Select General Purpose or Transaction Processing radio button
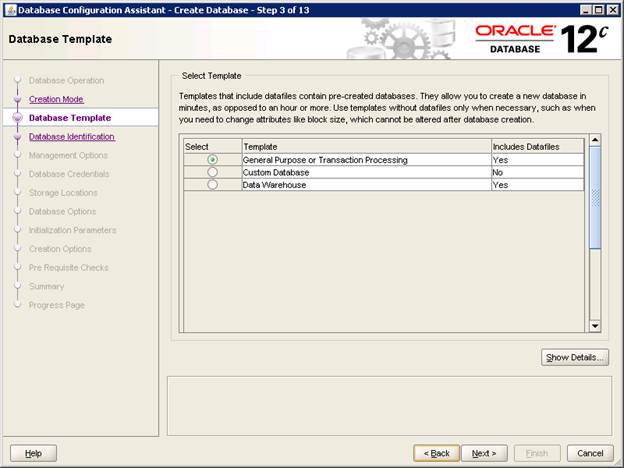Viewport: 624px width, 468px height. click(212, 160)
